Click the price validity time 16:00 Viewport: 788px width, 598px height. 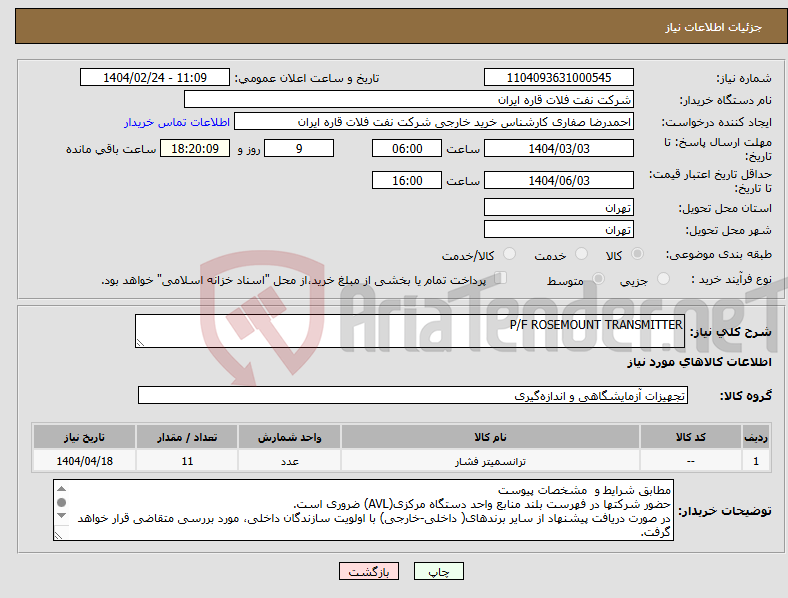pos(407,180)
